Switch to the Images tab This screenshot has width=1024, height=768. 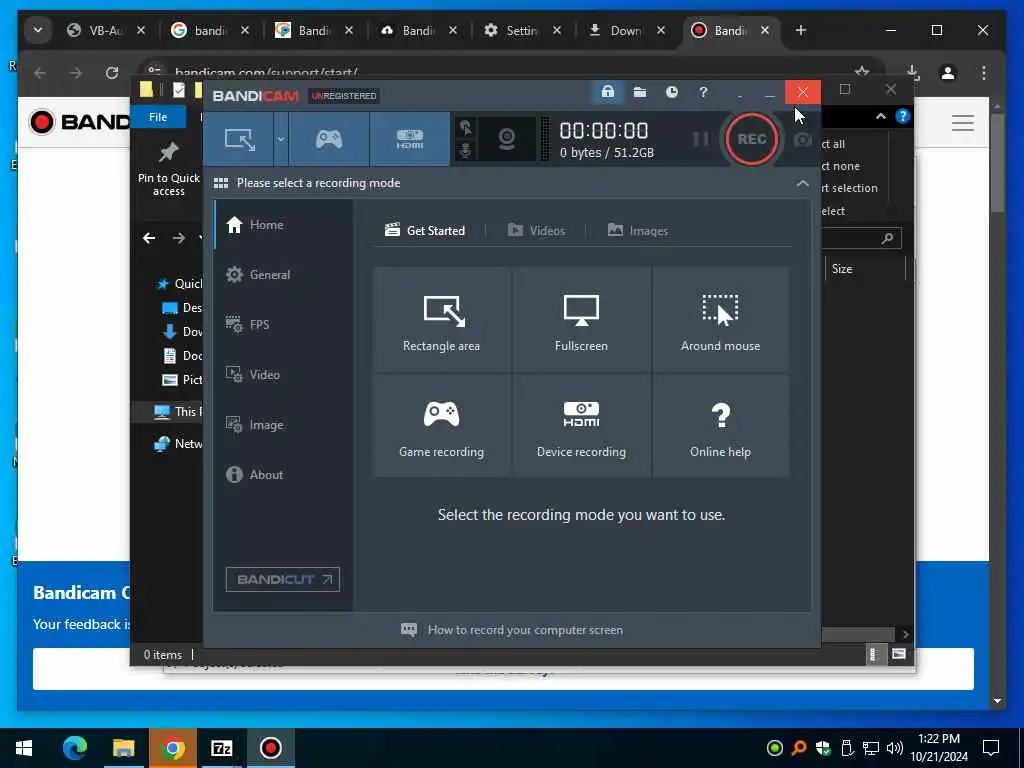pyautogui.click(x=638, y=231)
